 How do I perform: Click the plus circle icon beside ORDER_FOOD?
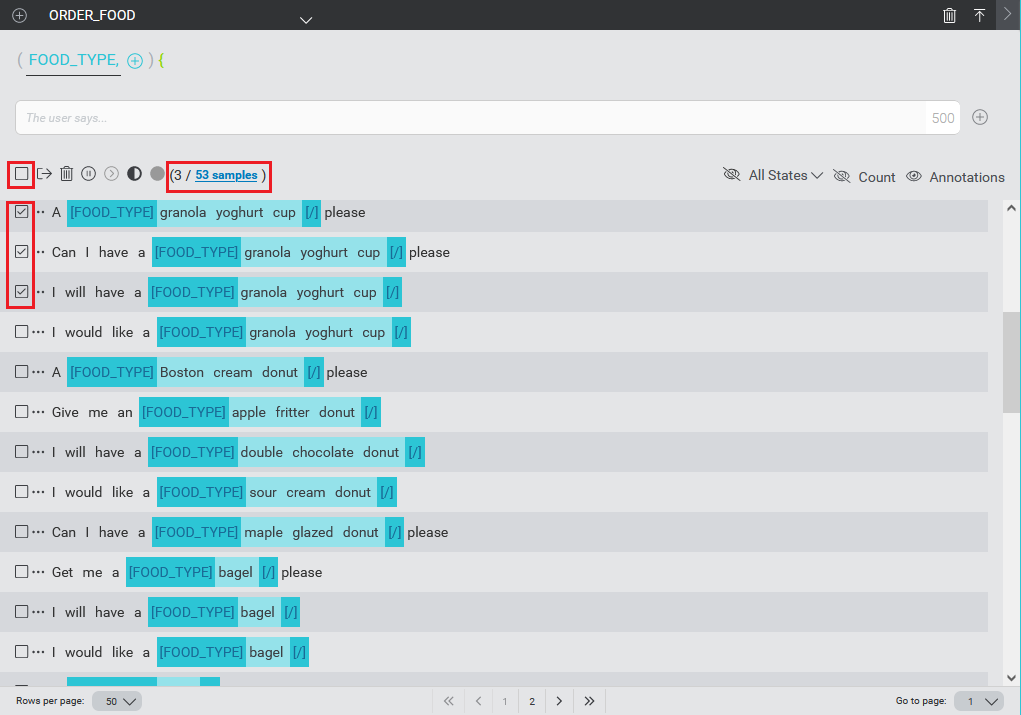(19, 16)
